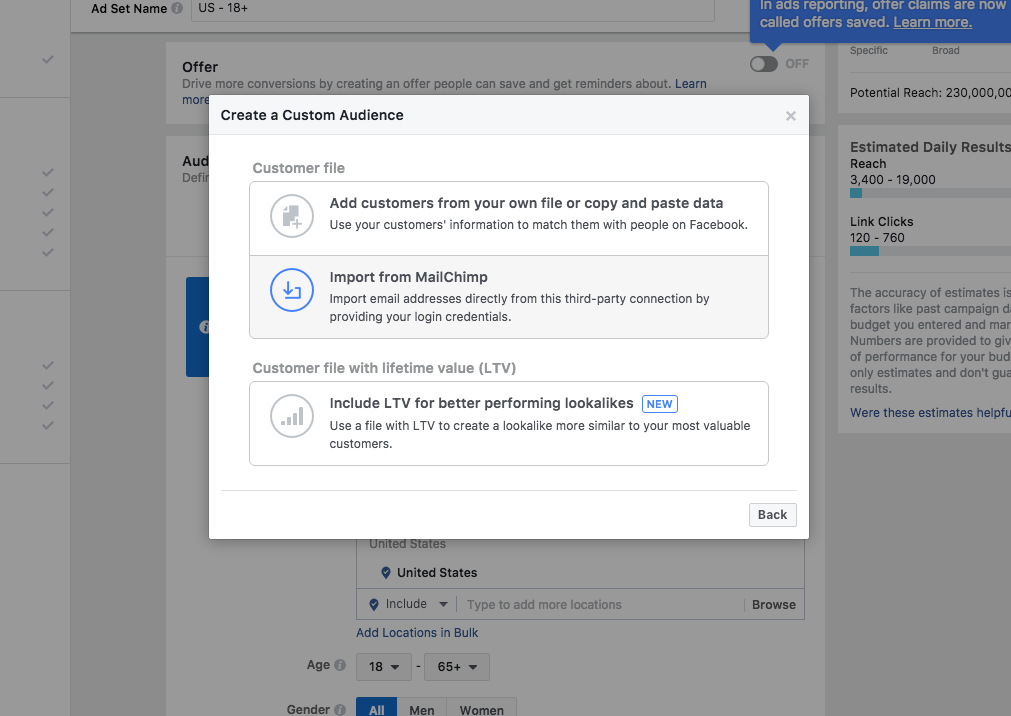Click the MailChimp import download icon
Image resolution: width=1011 pixels, height=716 pixels.
[291, 290]
